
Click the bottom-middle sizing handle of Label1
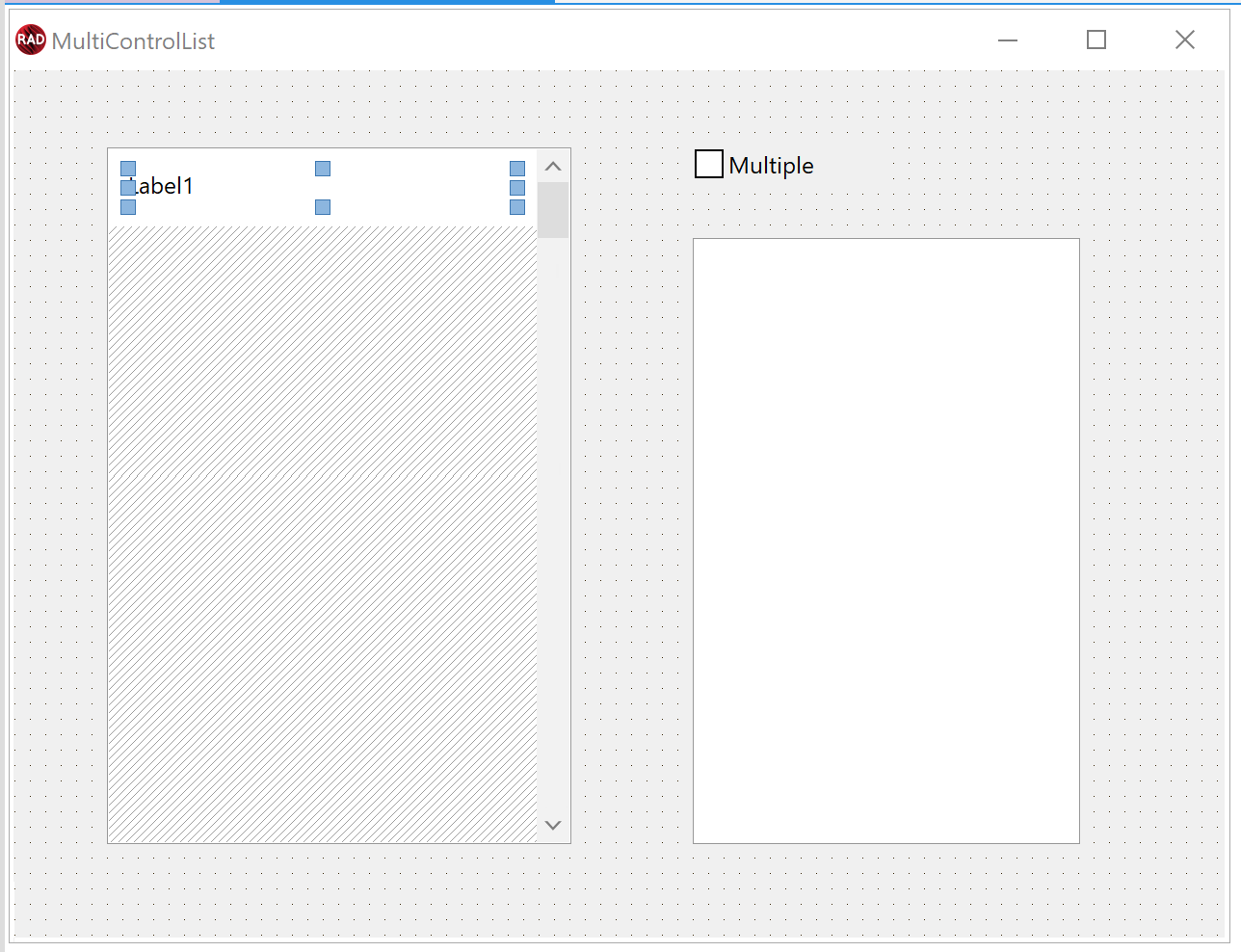[323, 207]
